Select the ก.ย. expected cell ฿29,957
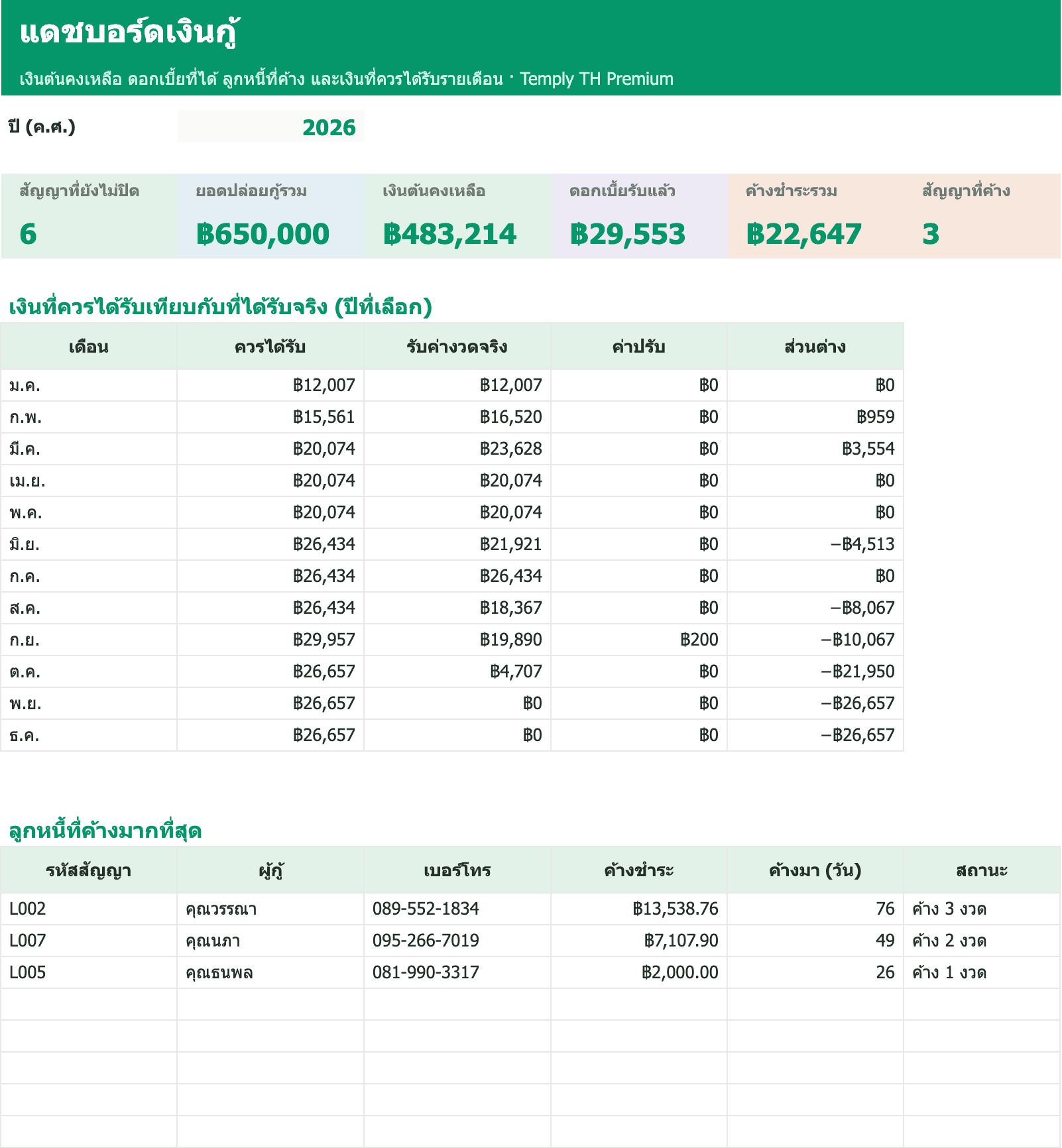The image size is (1062, 1148). coord(270,640)
